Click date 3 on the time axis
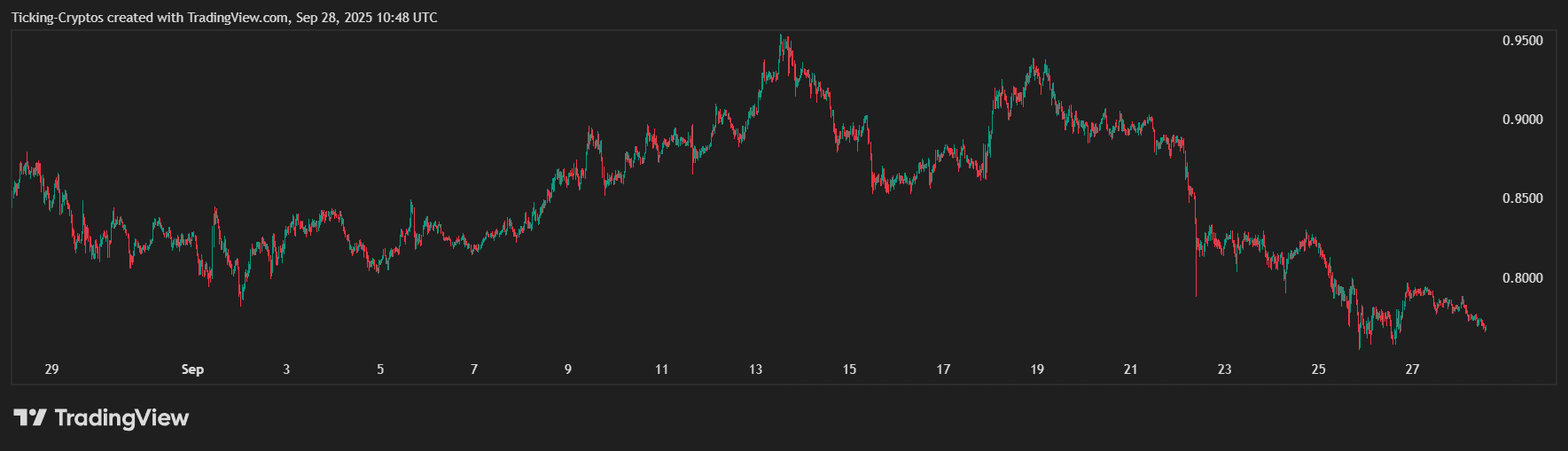Screen dimensions: 1568x451 286,369
